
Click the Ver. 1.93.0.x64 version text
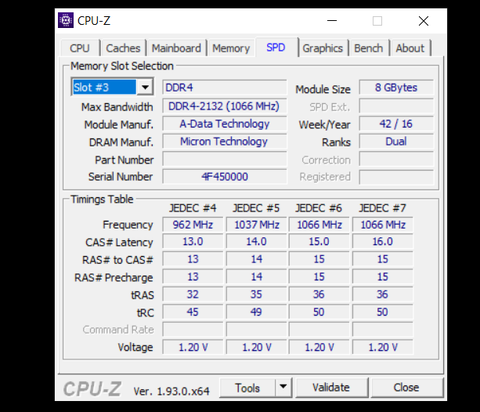pos(171,391)
